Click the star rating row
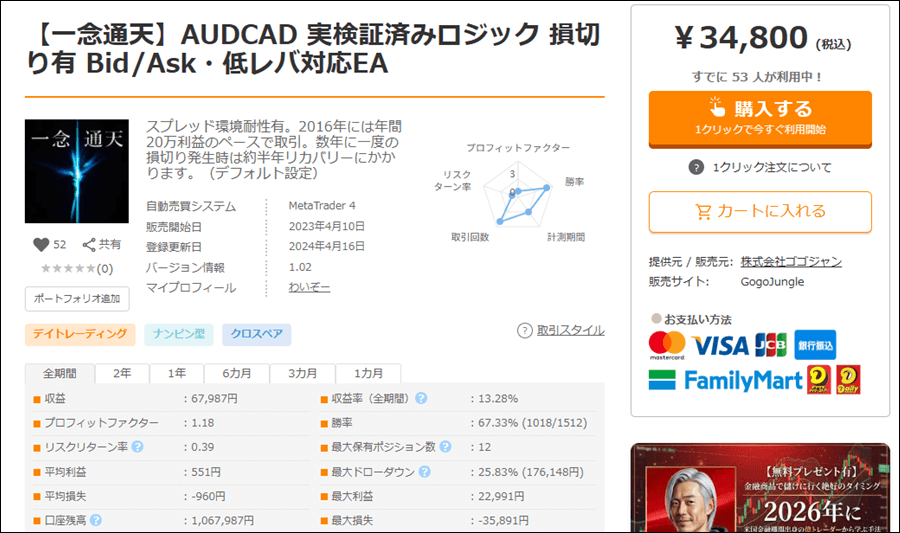900x533 pixels. pos(77,269)
